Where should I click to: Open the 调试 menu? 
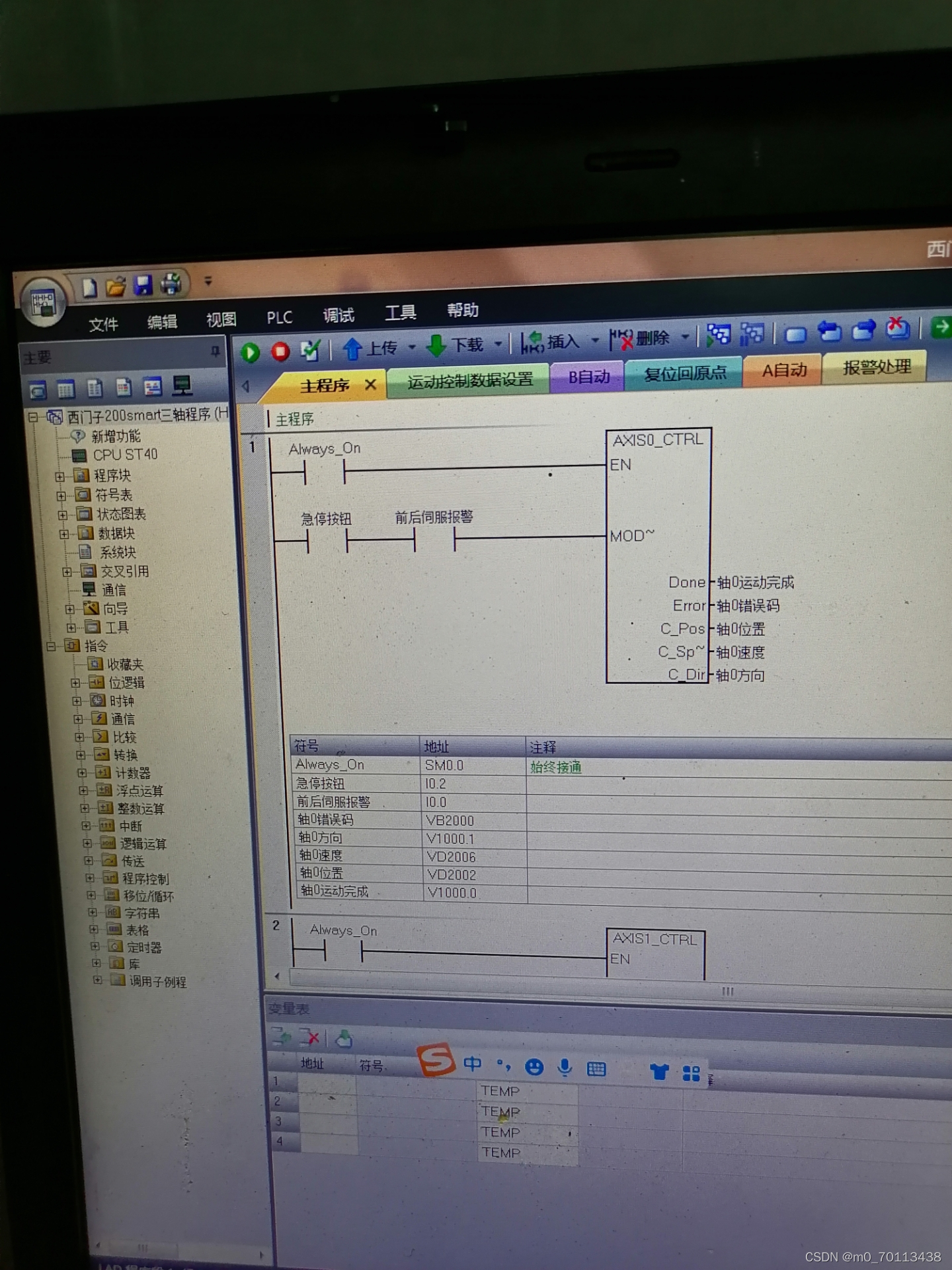[x=338, y=315]
